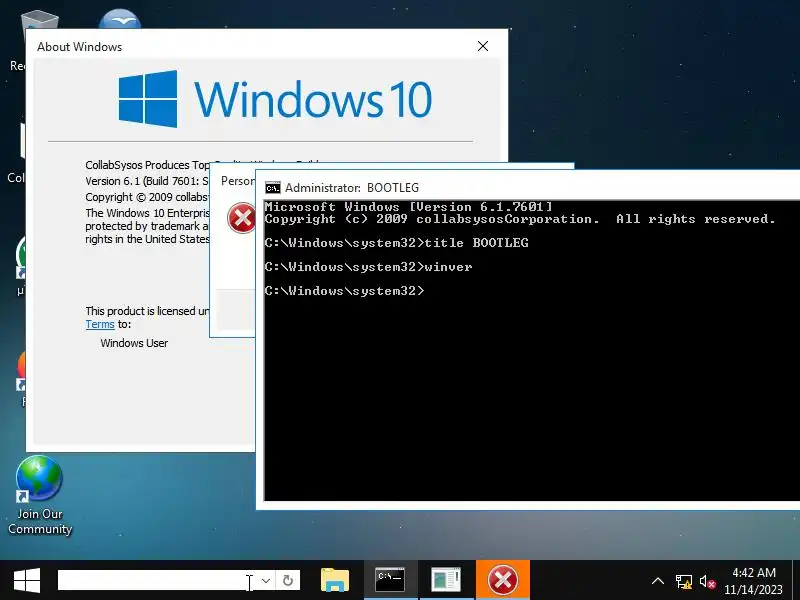
Task: Click the taskbar refresh button
Action: pos(288,581)
